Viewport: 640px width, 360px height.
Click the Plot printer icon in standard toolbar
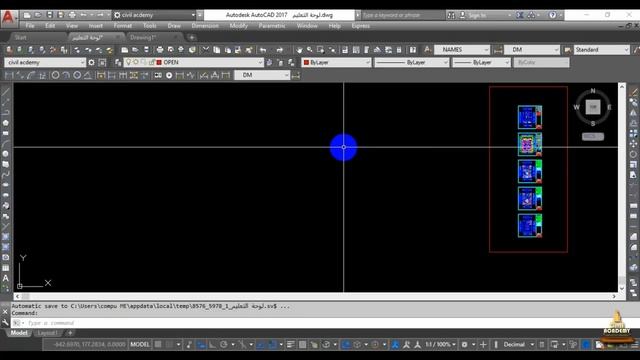point(160,50)
